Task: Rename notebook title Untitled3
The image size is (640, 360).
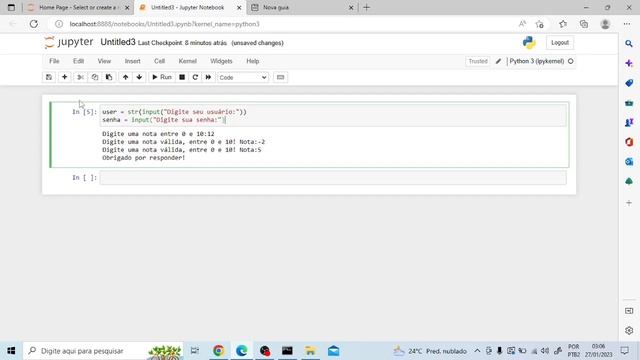Action: pos(118,42)
